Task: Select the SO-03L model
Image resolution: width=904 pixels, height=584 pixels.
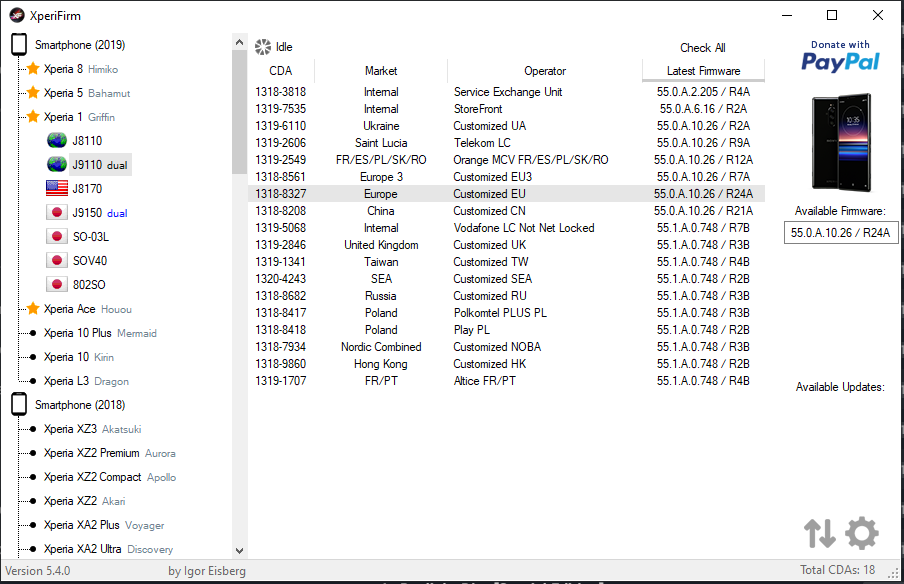Action: click(x=91, y=237)
